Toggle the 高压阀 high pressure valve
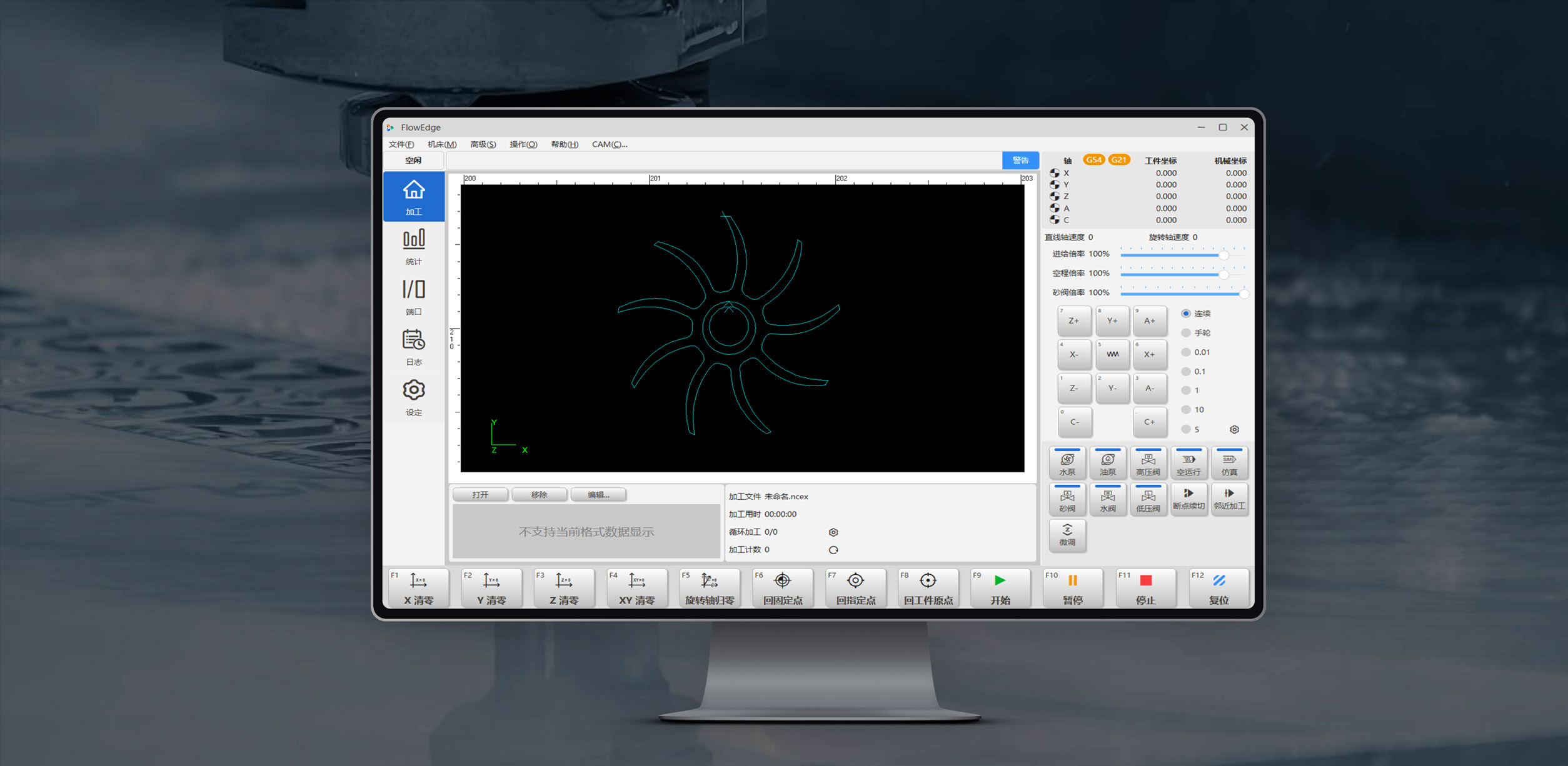The height and width of the screenshot is (766, 1568). click(x=1148, y=463)
